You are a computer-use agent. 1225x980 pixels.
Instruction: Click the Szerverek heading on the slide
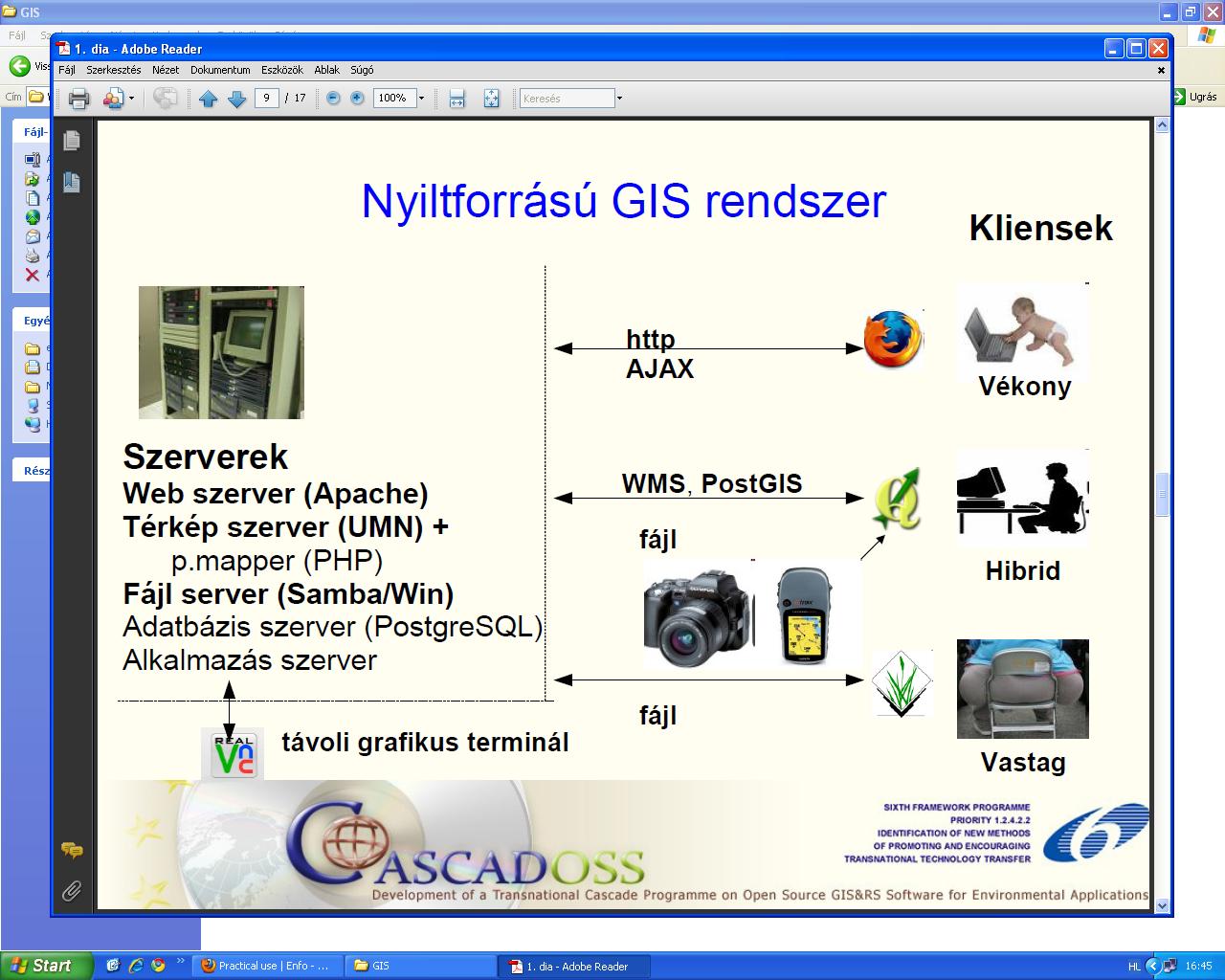click(x=206, y=457)
